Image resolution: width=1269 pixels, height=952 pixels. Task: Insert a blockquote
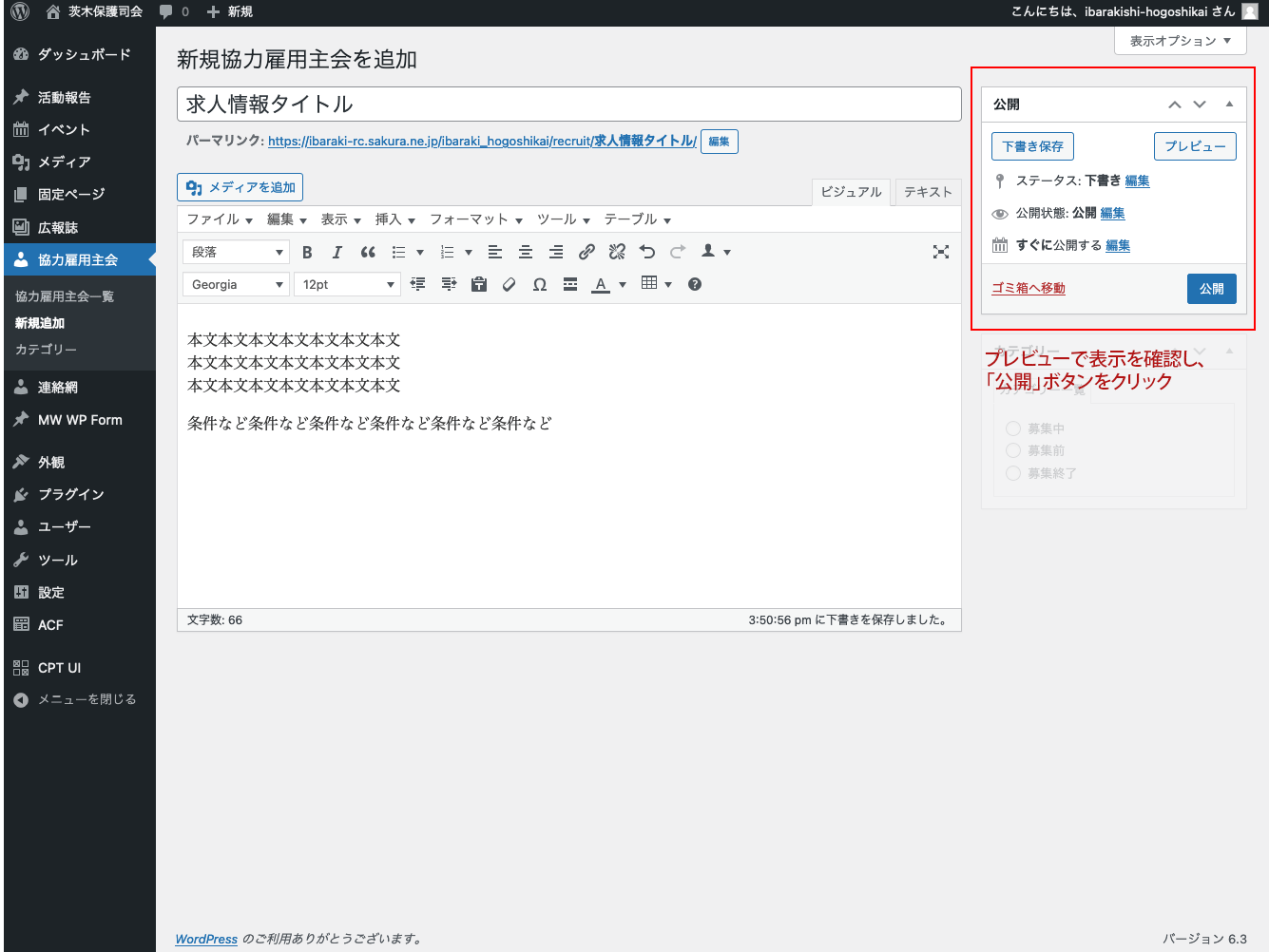367,251
